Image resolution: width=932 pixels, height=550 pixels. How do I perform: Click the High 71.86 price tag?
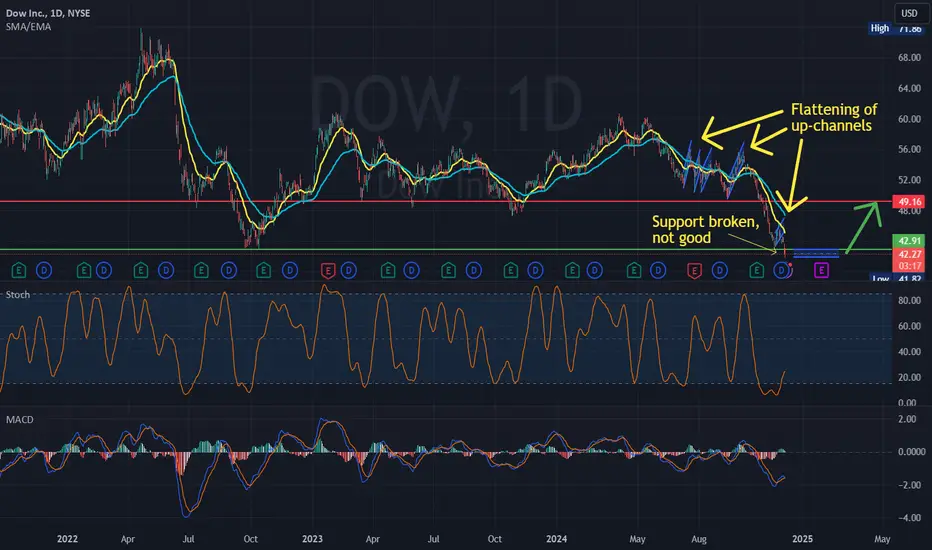tap(898, 28)
